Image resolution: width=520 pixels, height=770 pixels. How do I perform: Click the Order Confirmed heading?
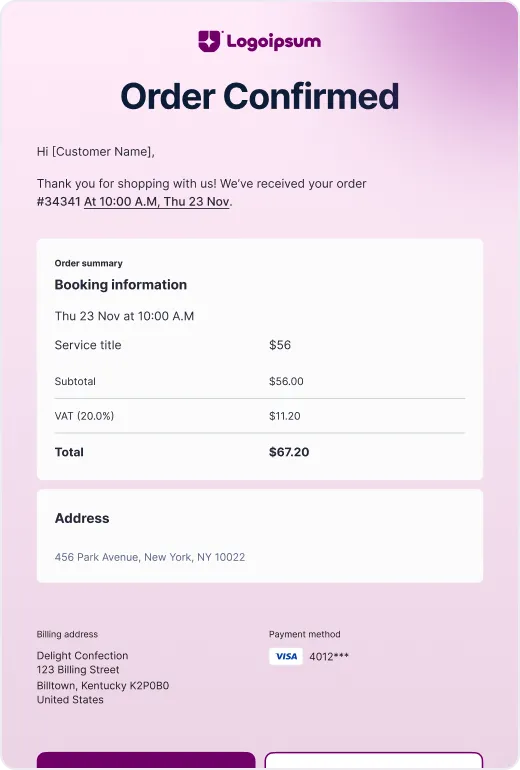point(260,96)
